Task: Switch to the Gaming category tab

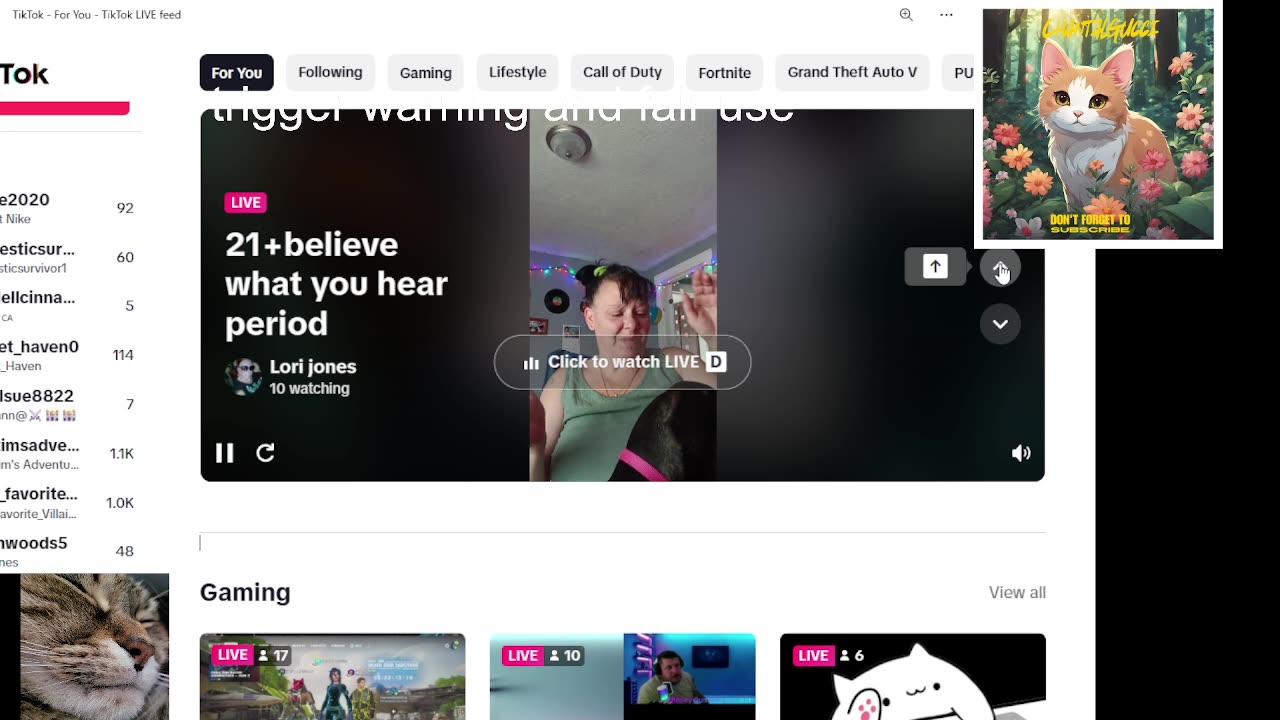Action: tap(426, 73)
